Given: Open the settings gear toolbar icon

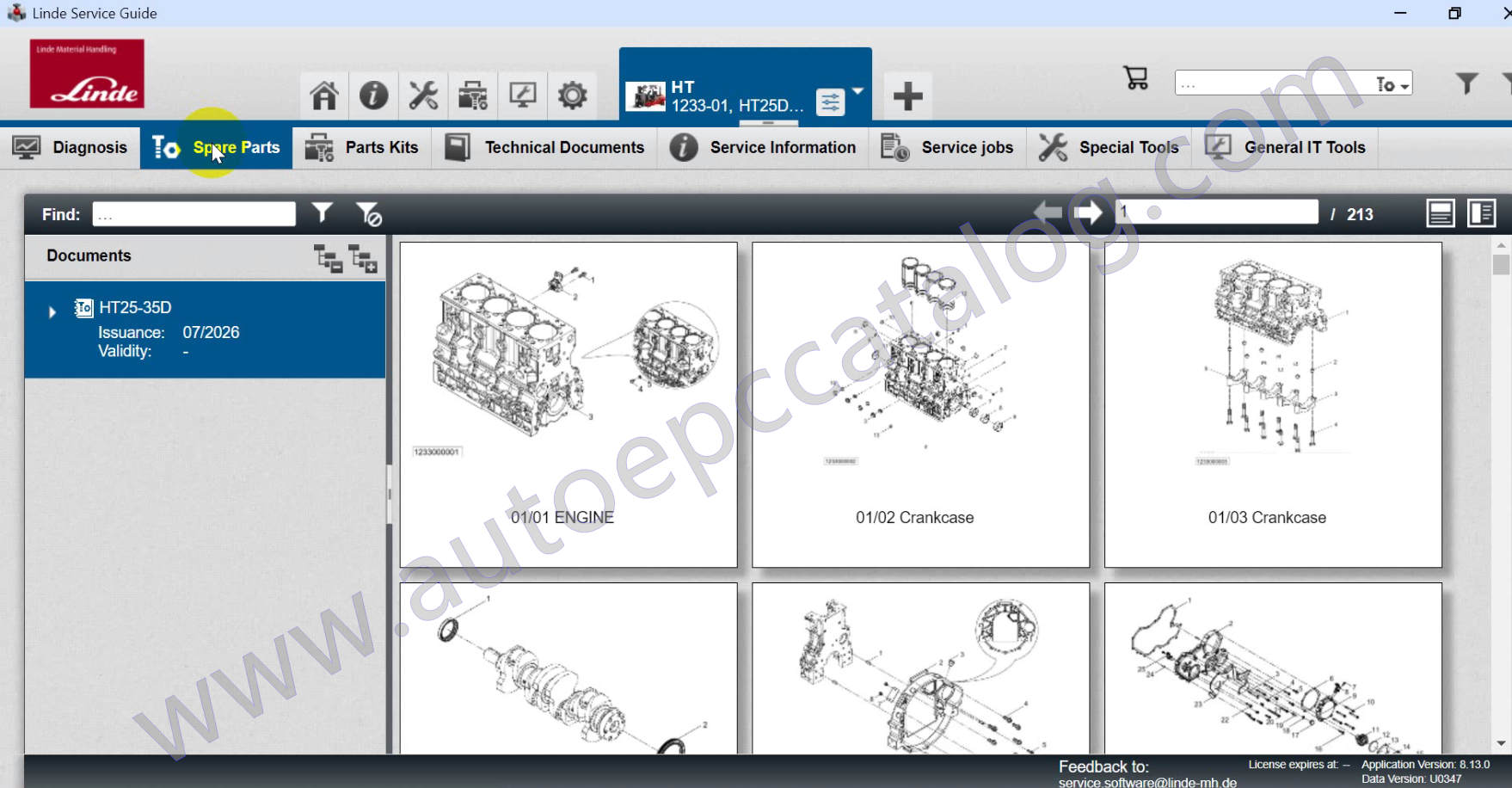Looking at the screenshot, I should click(x=572, y=95).
